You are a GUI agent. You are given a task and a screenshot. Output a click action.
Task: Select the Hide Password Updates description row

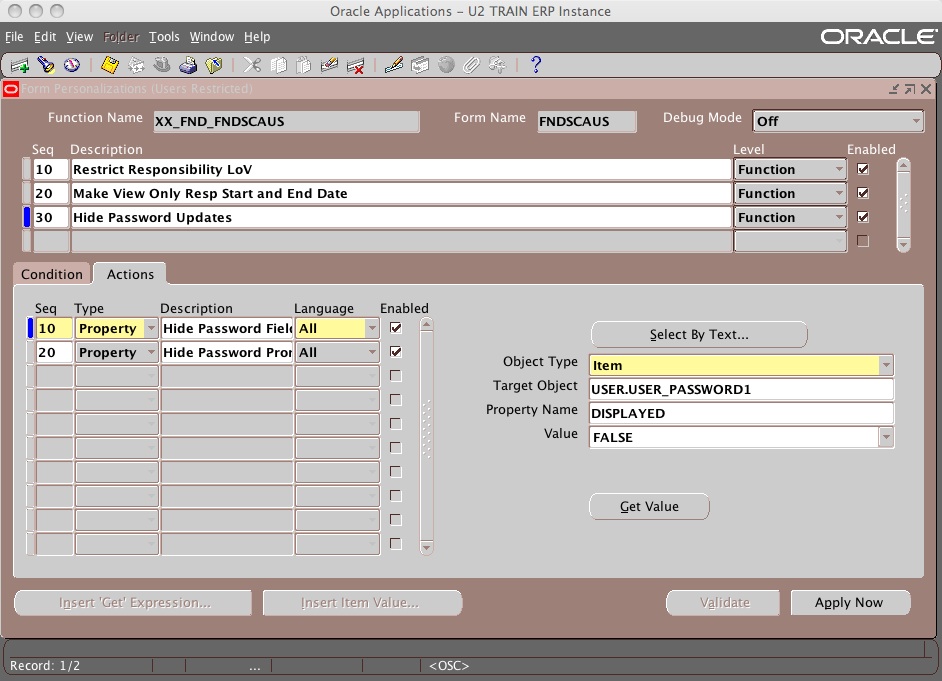[x=401, y=217]
